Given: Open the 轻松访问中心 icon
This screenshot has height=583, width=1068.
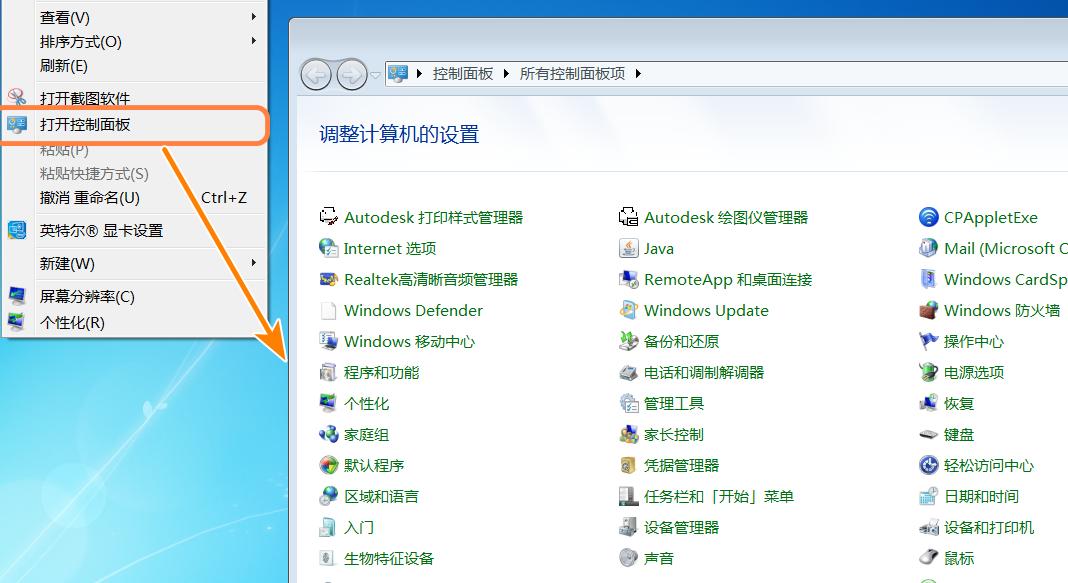Looking at the screenshot, I should coord(928,465).
